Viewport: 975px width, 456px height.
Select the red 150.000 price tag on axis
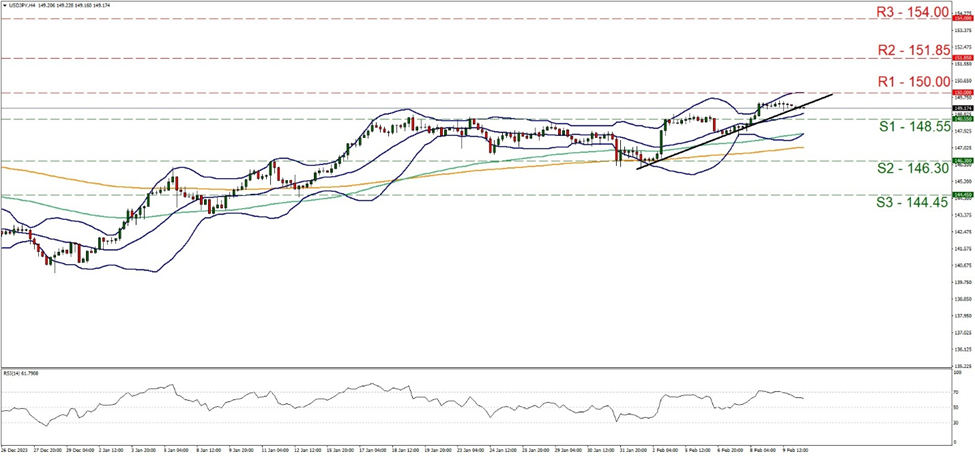coord(963,92)
